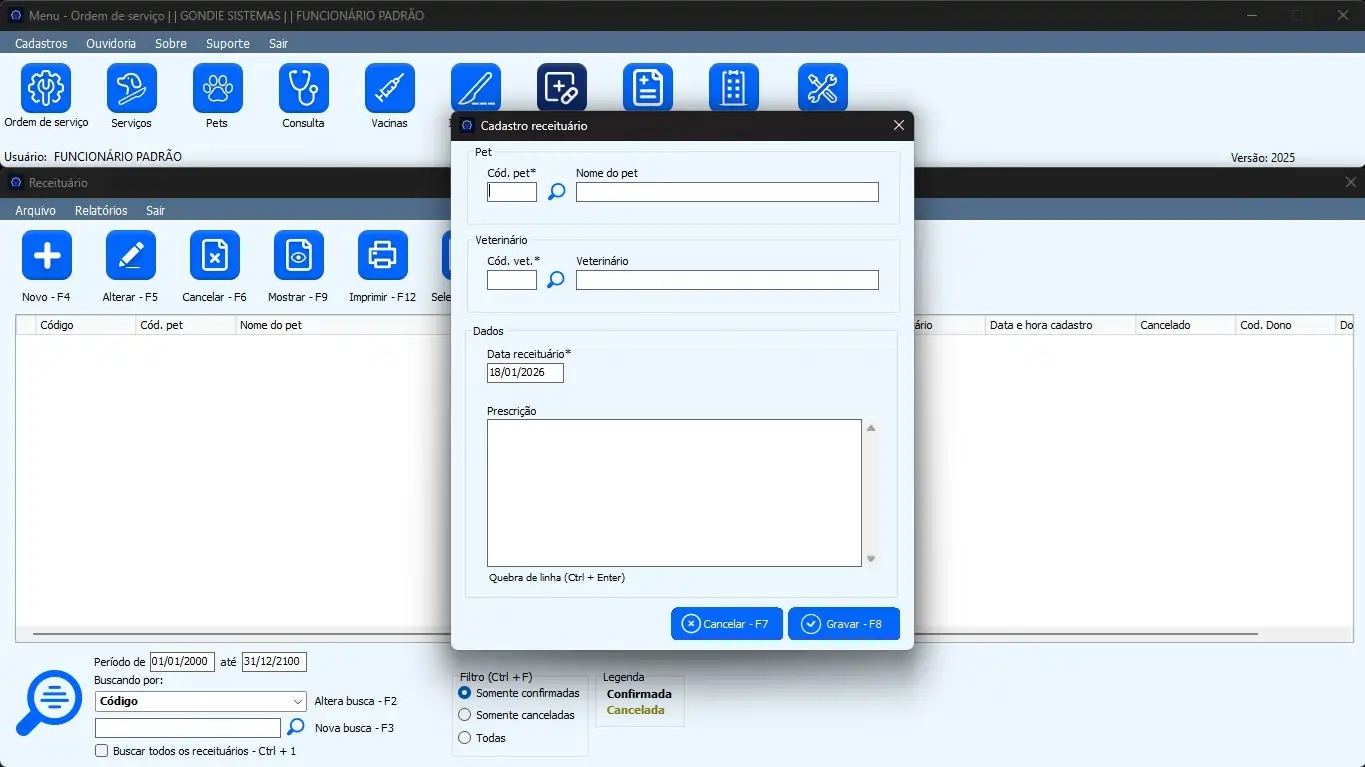This screenshot has width=1365, height=767.
Task: Open the Arquivo menu
Action: click(35, 211)
